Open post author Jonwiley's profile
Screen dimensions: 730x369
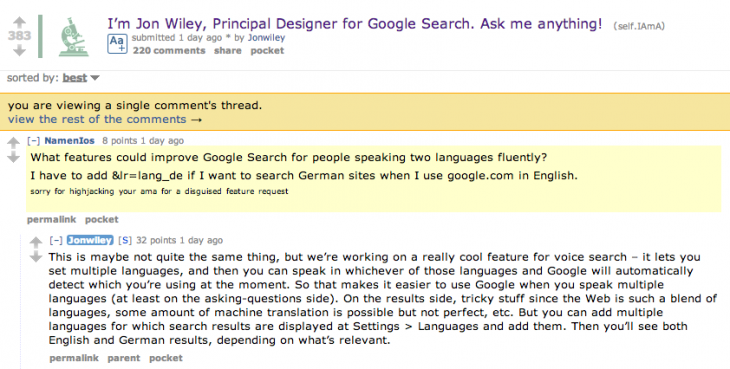pos(266,38)
